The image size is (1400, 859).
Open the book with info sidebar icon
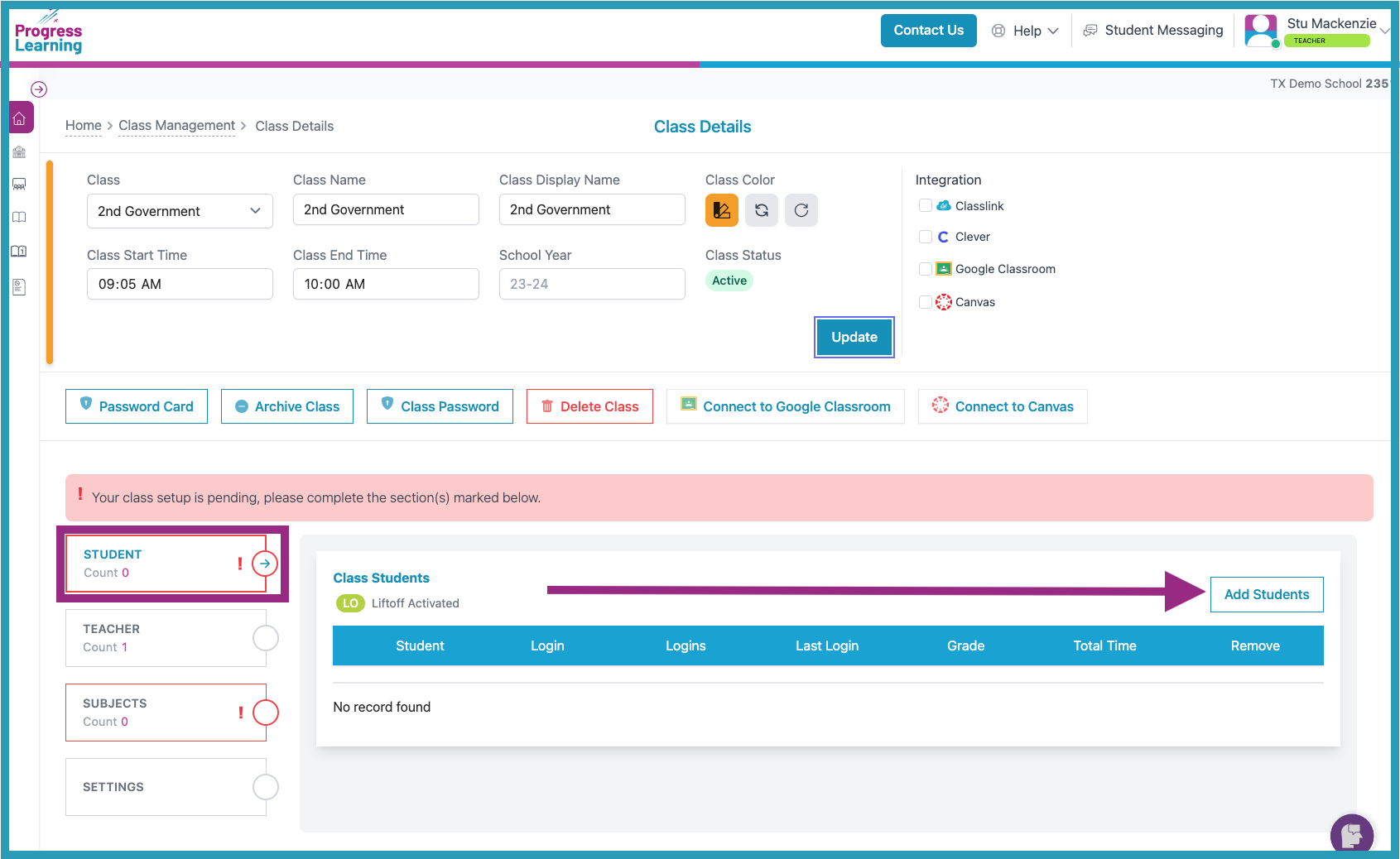[x=19, y=251]
